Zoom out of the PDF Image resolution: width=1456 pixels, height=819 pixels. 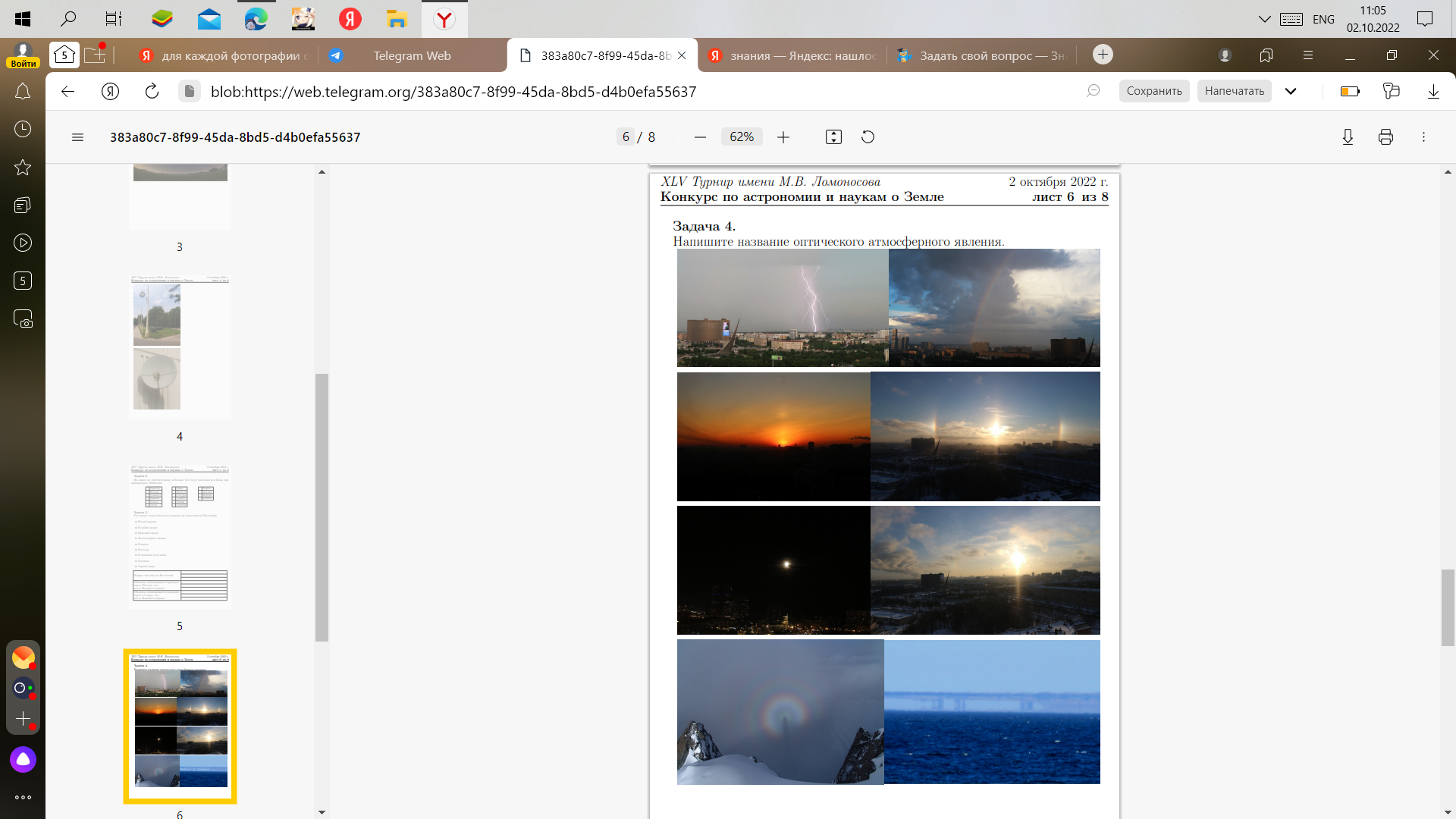coord(700,137)
